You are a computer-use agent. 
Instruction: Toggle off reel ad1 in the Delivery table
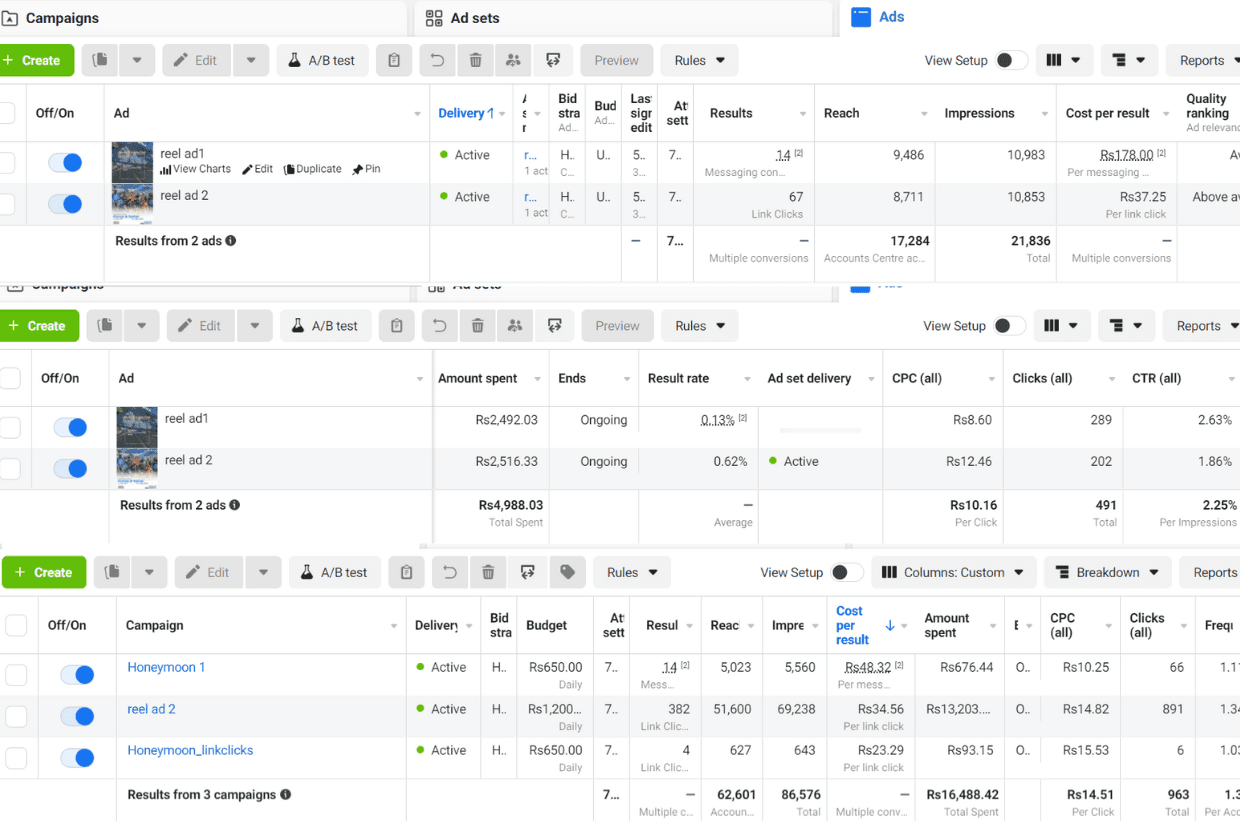[x=65, y=162]
